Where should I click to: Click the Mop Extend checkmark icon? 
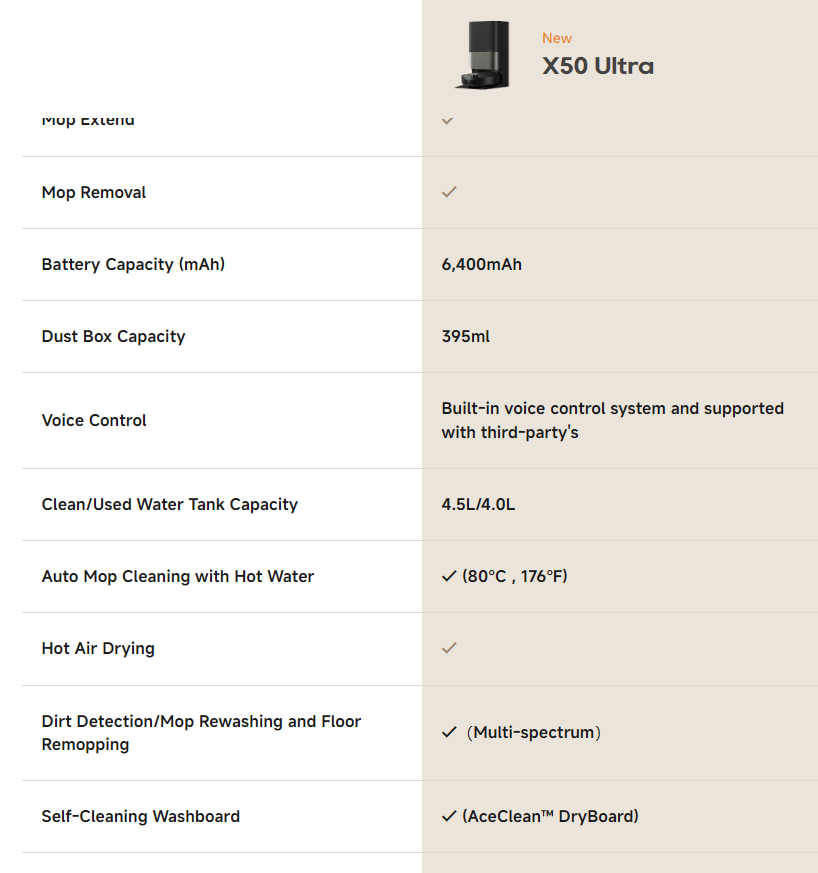[448, 121]
